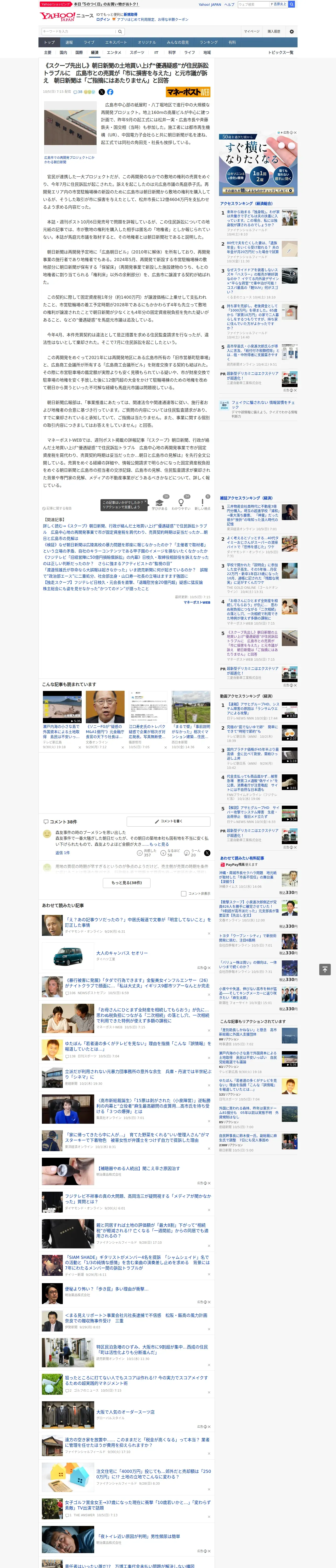Open settings via the gear icon

(292, 31)
